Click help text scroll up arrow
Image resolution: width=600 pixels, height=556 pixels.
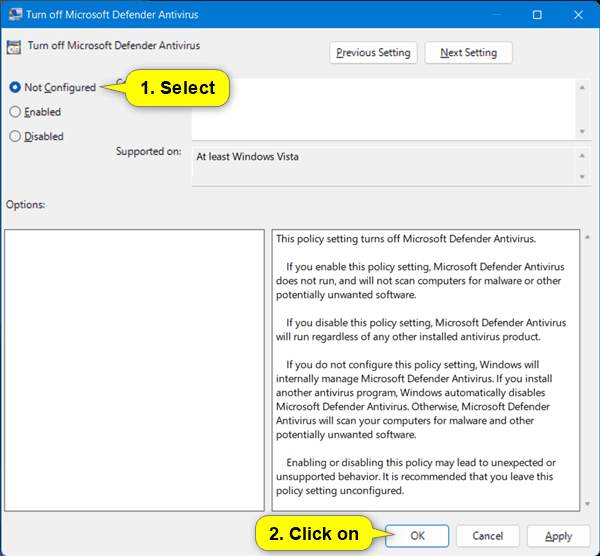coord(587,237)
